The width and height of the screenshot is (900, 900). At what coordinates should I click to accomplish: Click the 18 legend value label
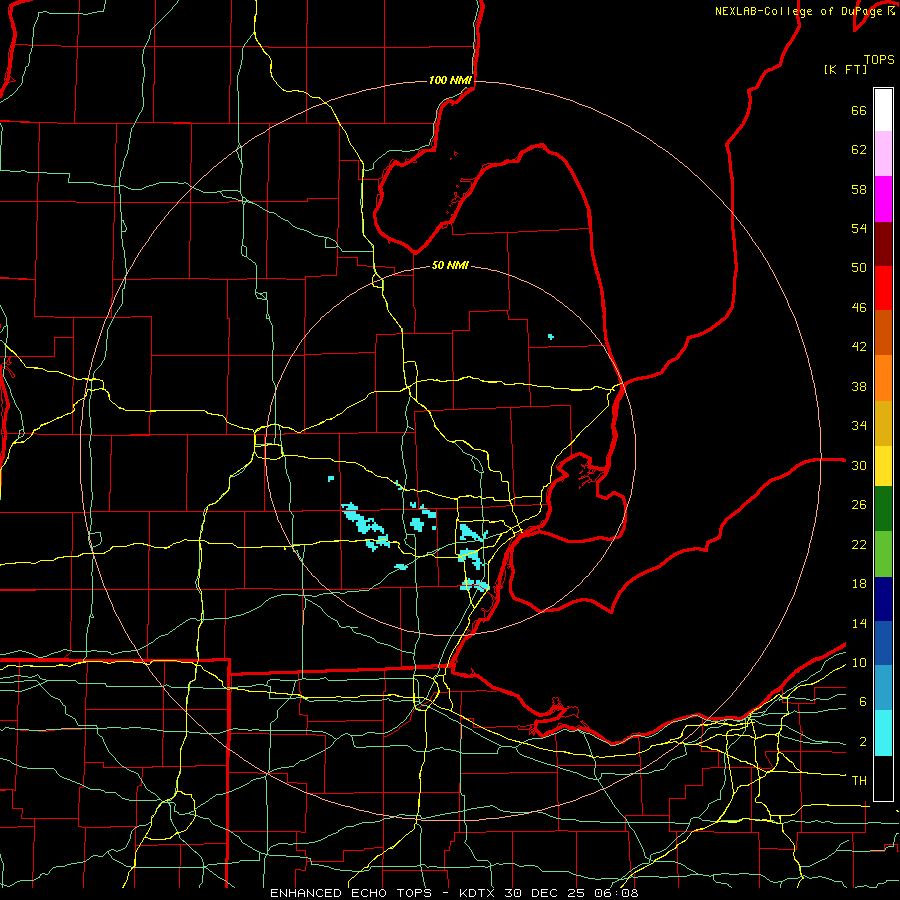pyautogui.click(x=859, y=584)
